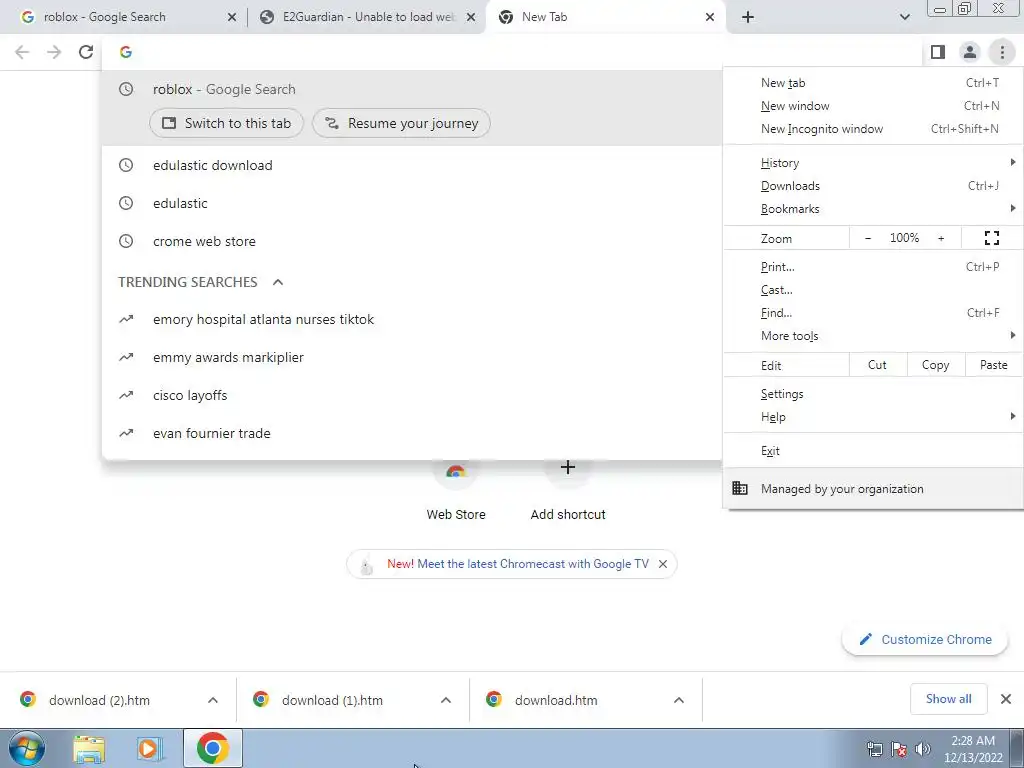Viewport: 1024px width, 768px height.
Task: Choose Exit from Chrome menu
Action: click(x=873, y=451)
